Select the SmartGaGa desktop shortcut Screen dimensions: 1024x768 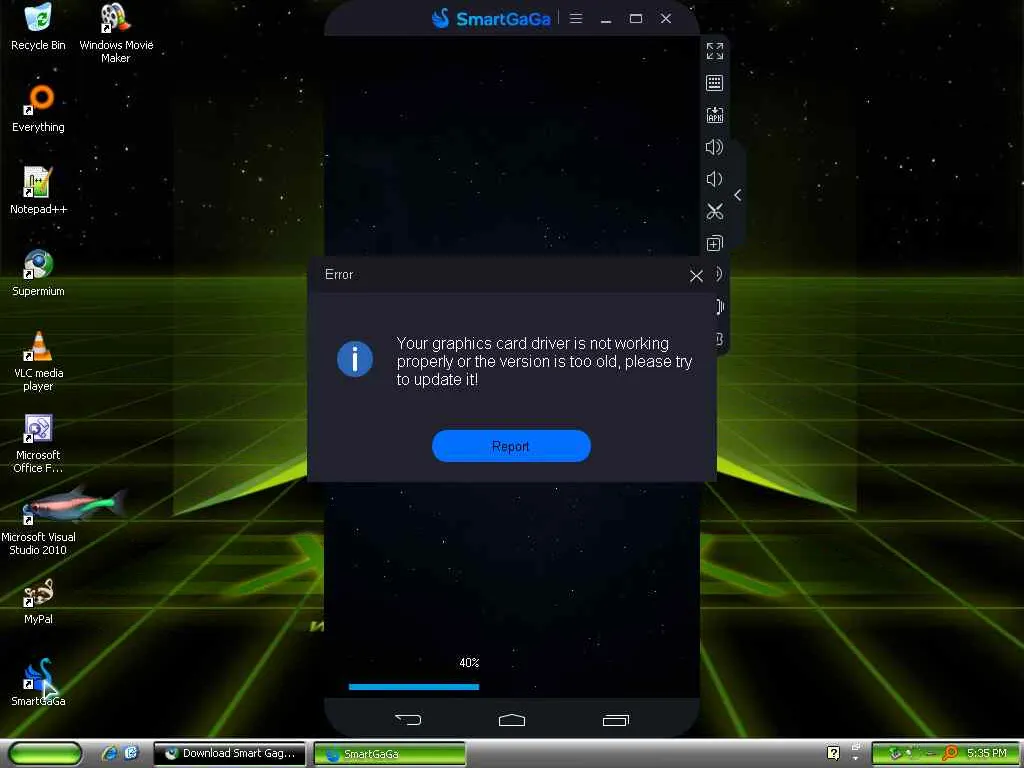point(38,683)
